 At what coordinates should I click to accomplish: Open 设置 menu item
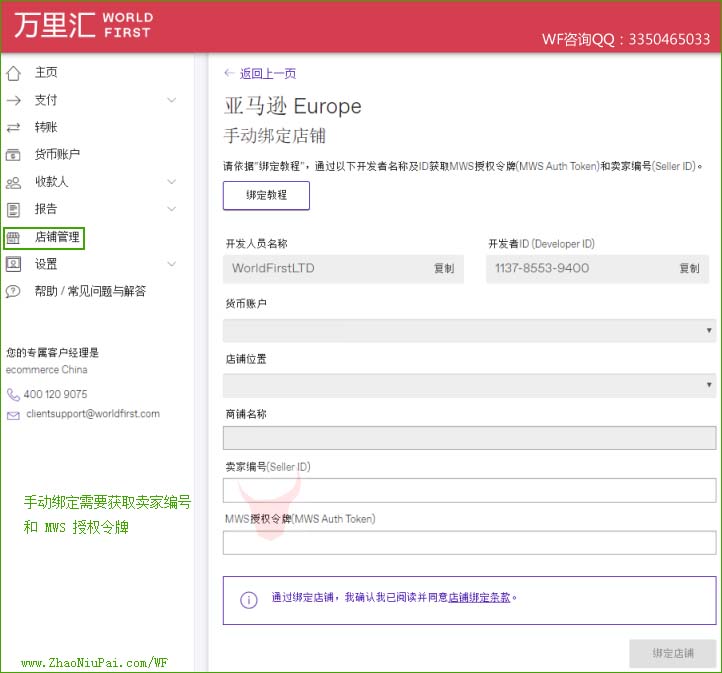46,264
